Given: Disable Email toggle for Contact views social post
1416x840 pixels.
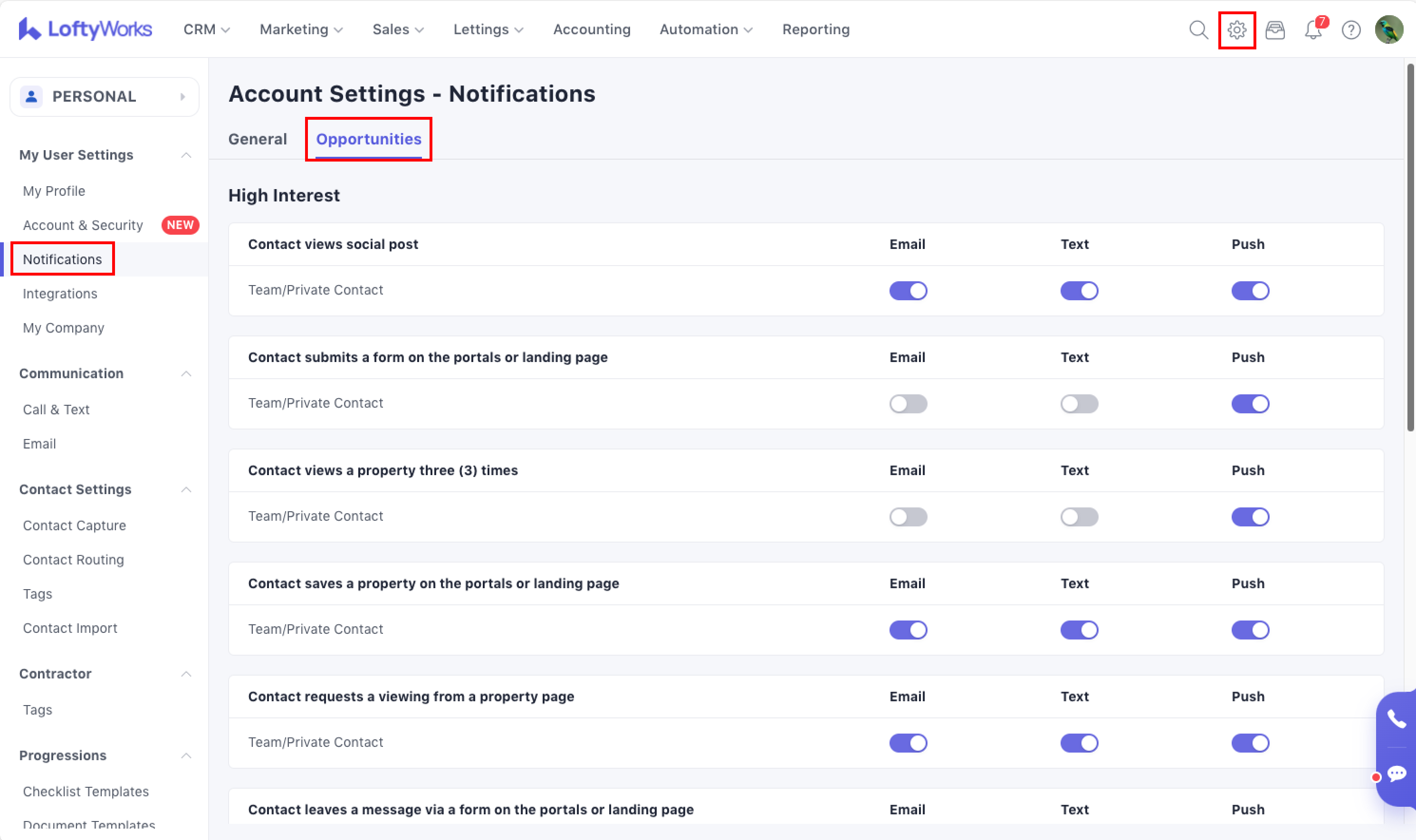Looking at the screenshot, I should (x=908, y=290).
